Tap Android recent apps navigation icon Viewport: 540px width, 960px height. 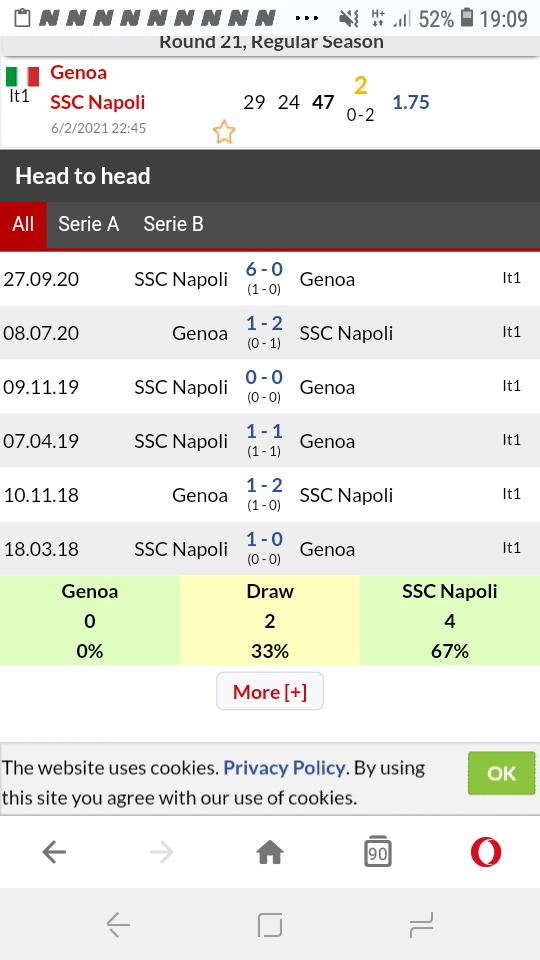421,924
